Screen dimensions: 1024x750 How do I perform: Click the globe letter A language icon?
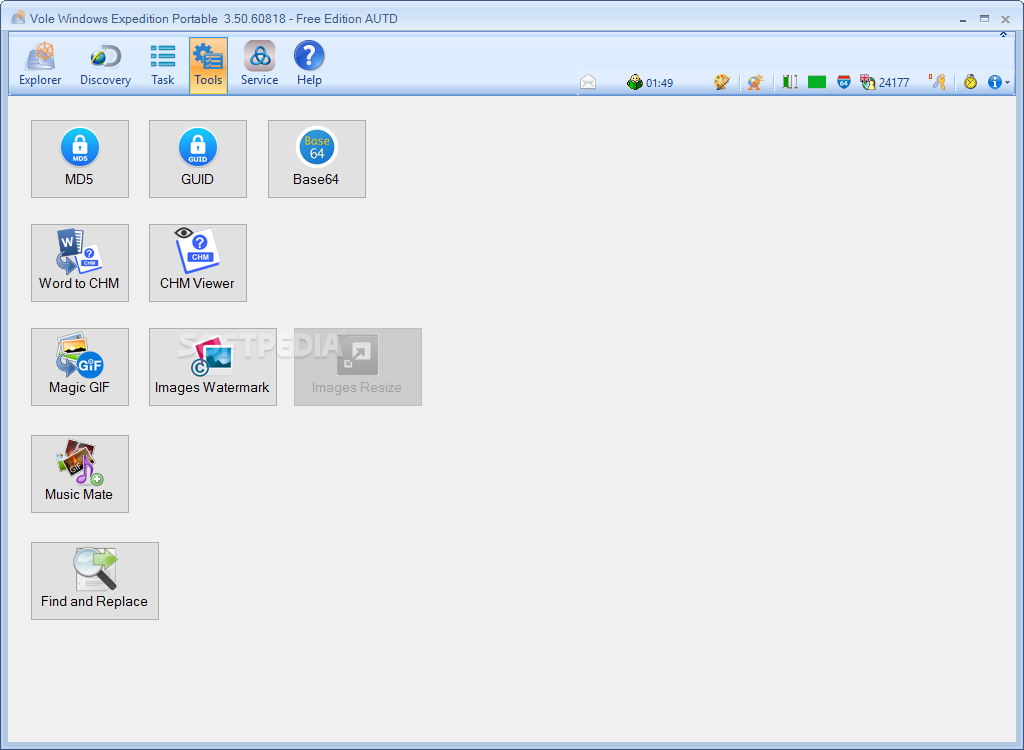[755, 82]
